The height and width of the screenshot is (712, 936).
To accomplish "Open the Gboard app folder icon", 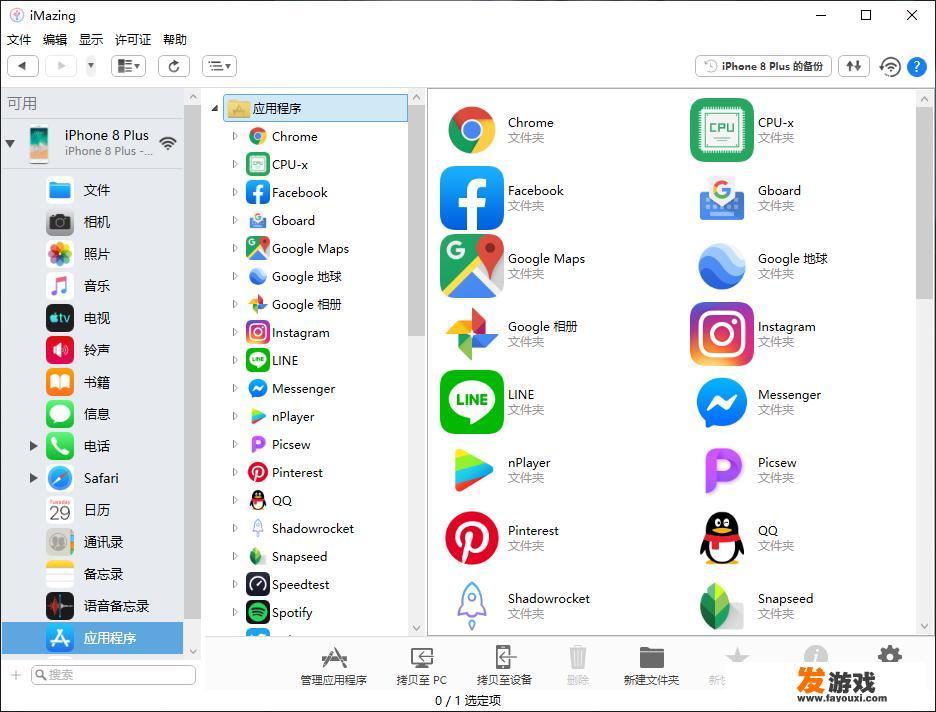I will coord(722,198).
